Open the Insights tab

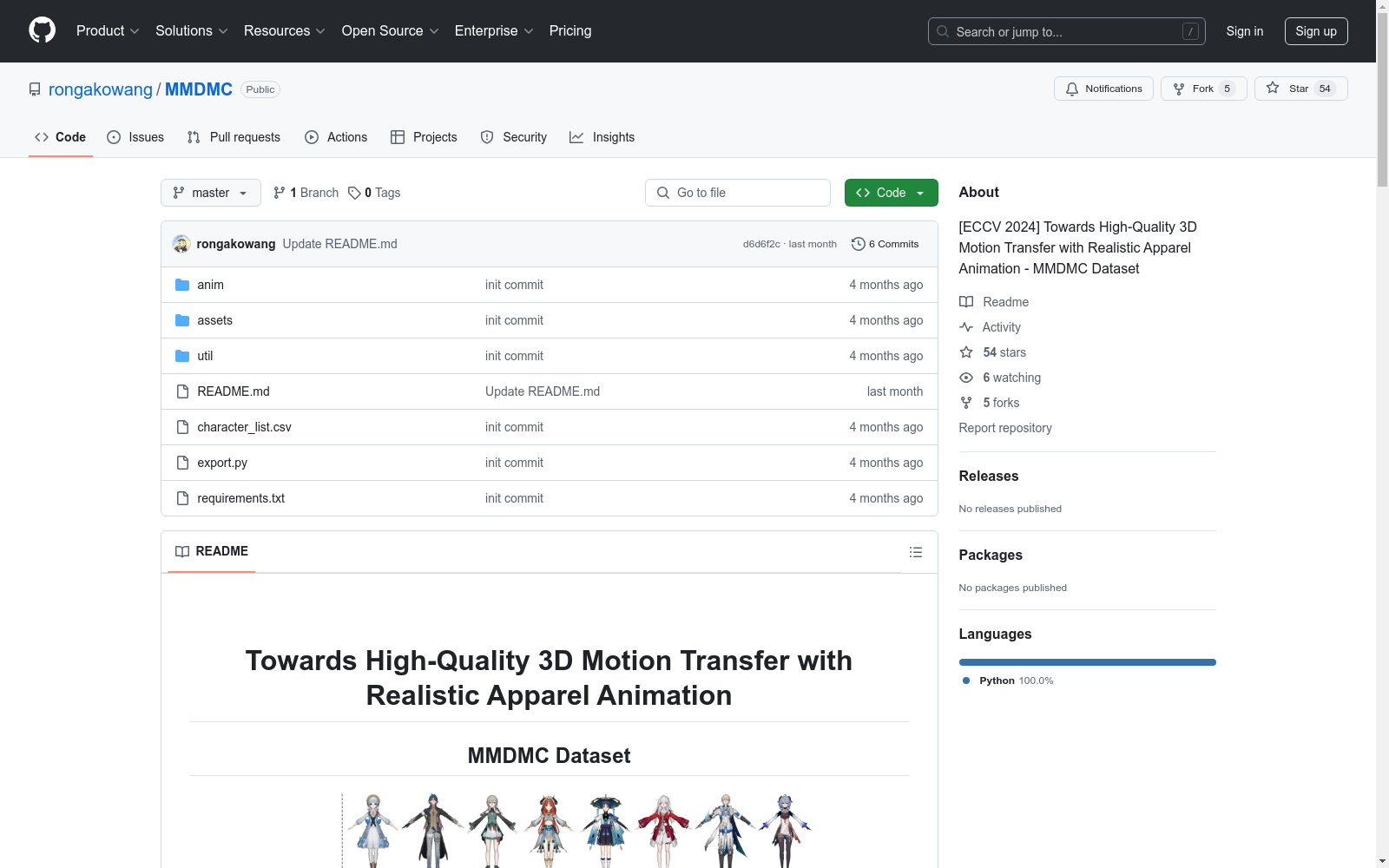(602, 137)
